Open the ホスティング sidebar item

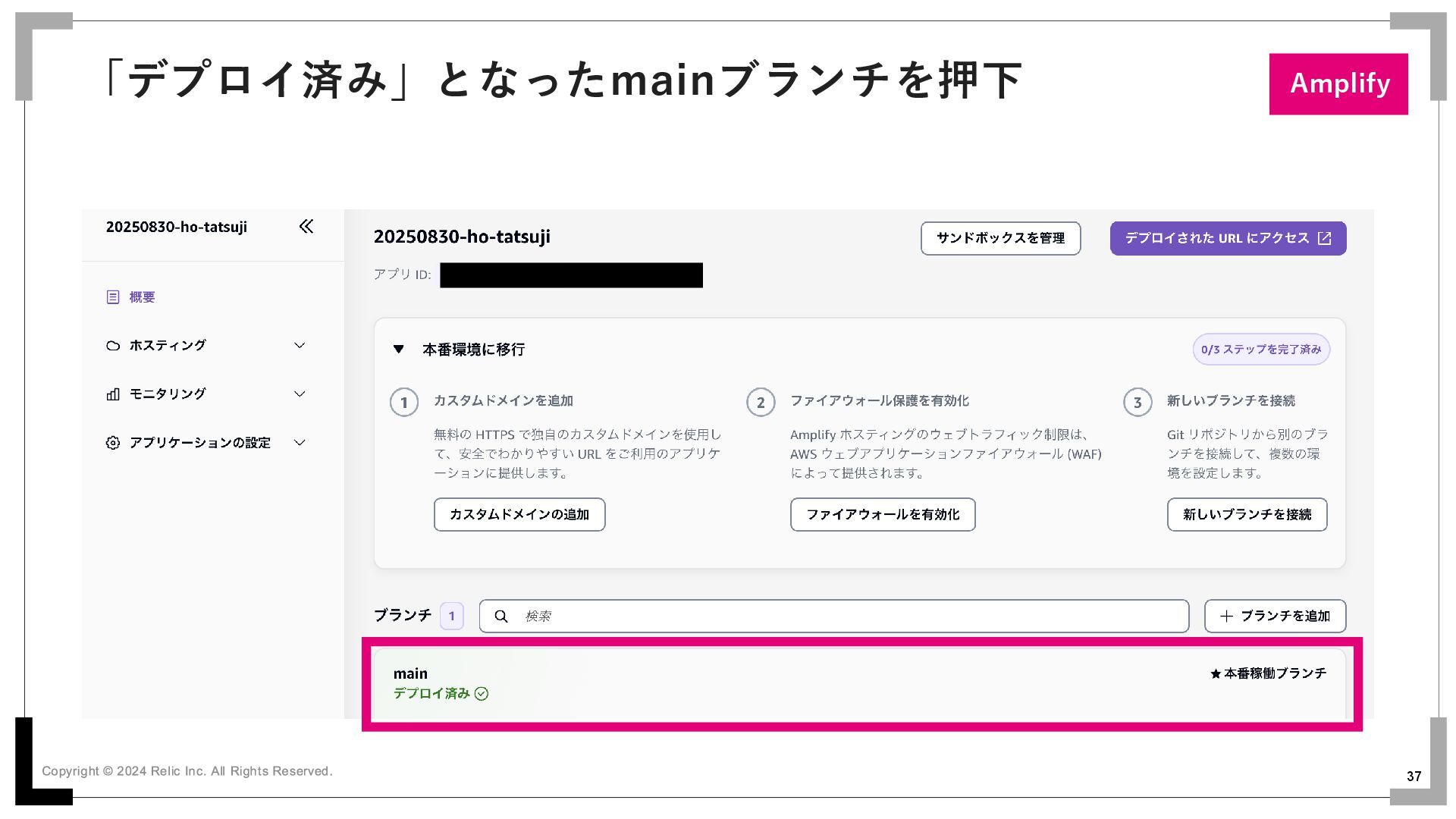point(168,345)
